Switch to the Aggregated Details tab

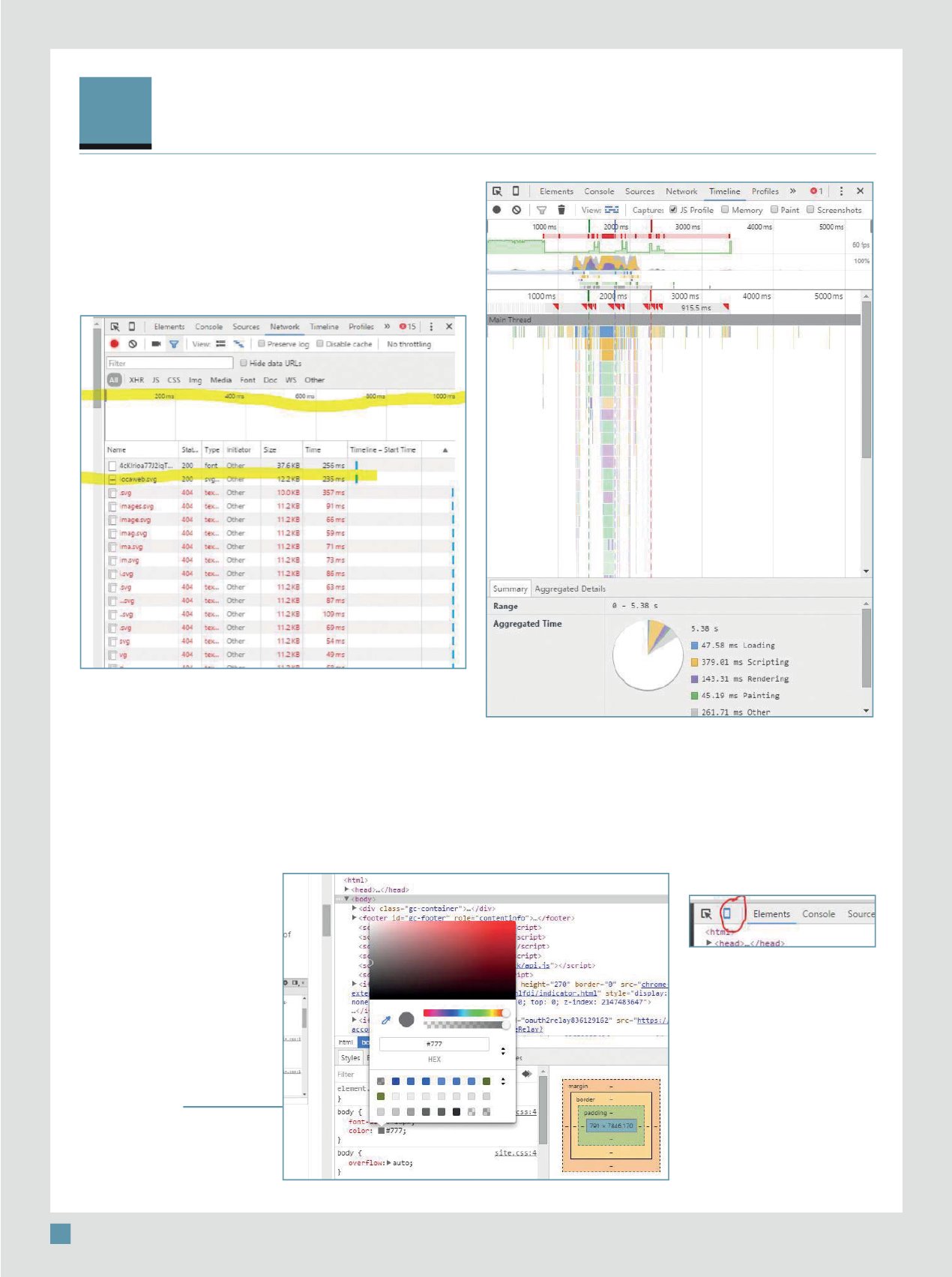[570, 589]
